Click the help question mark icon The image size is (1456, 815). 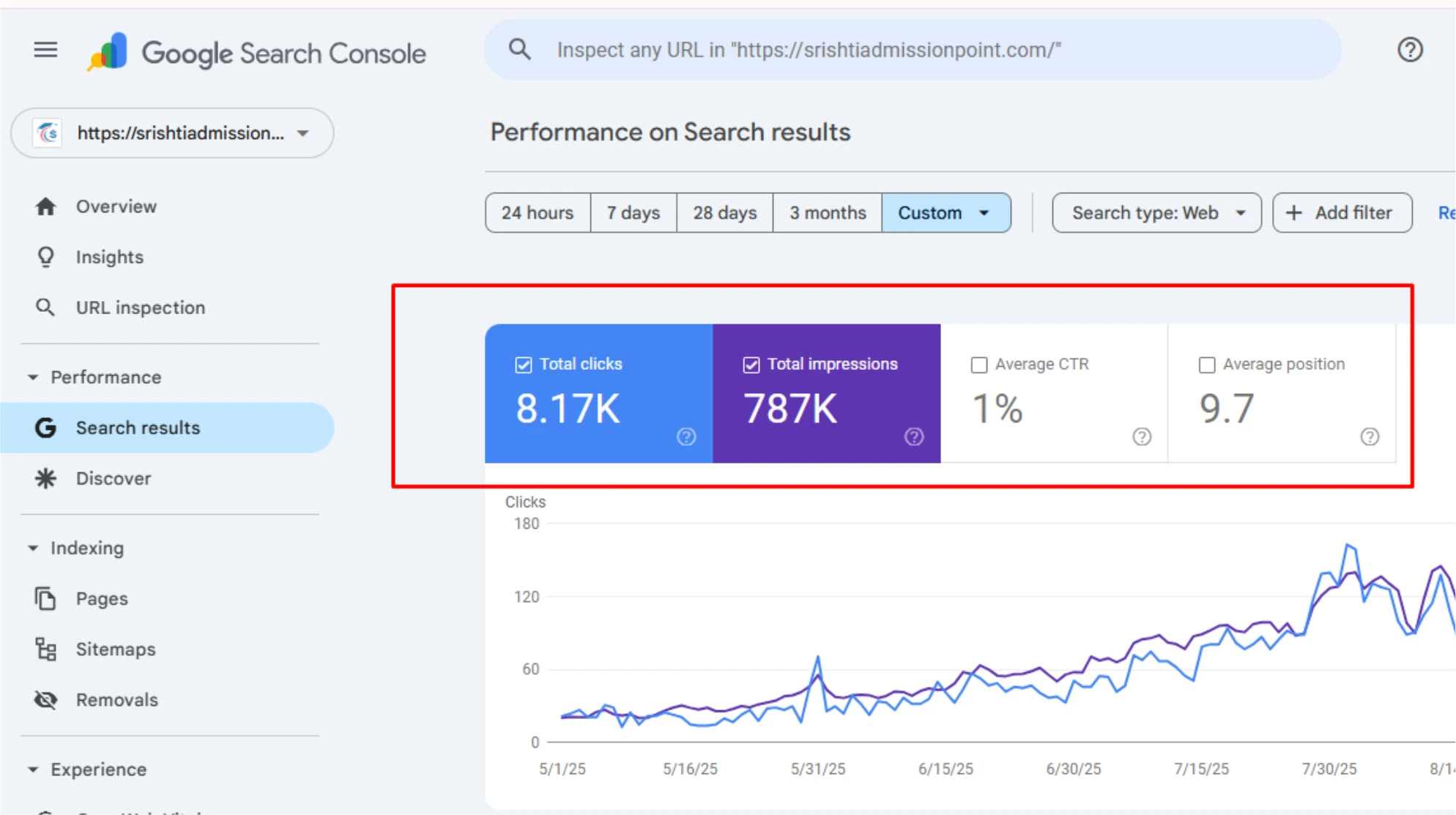[1409, 50]
